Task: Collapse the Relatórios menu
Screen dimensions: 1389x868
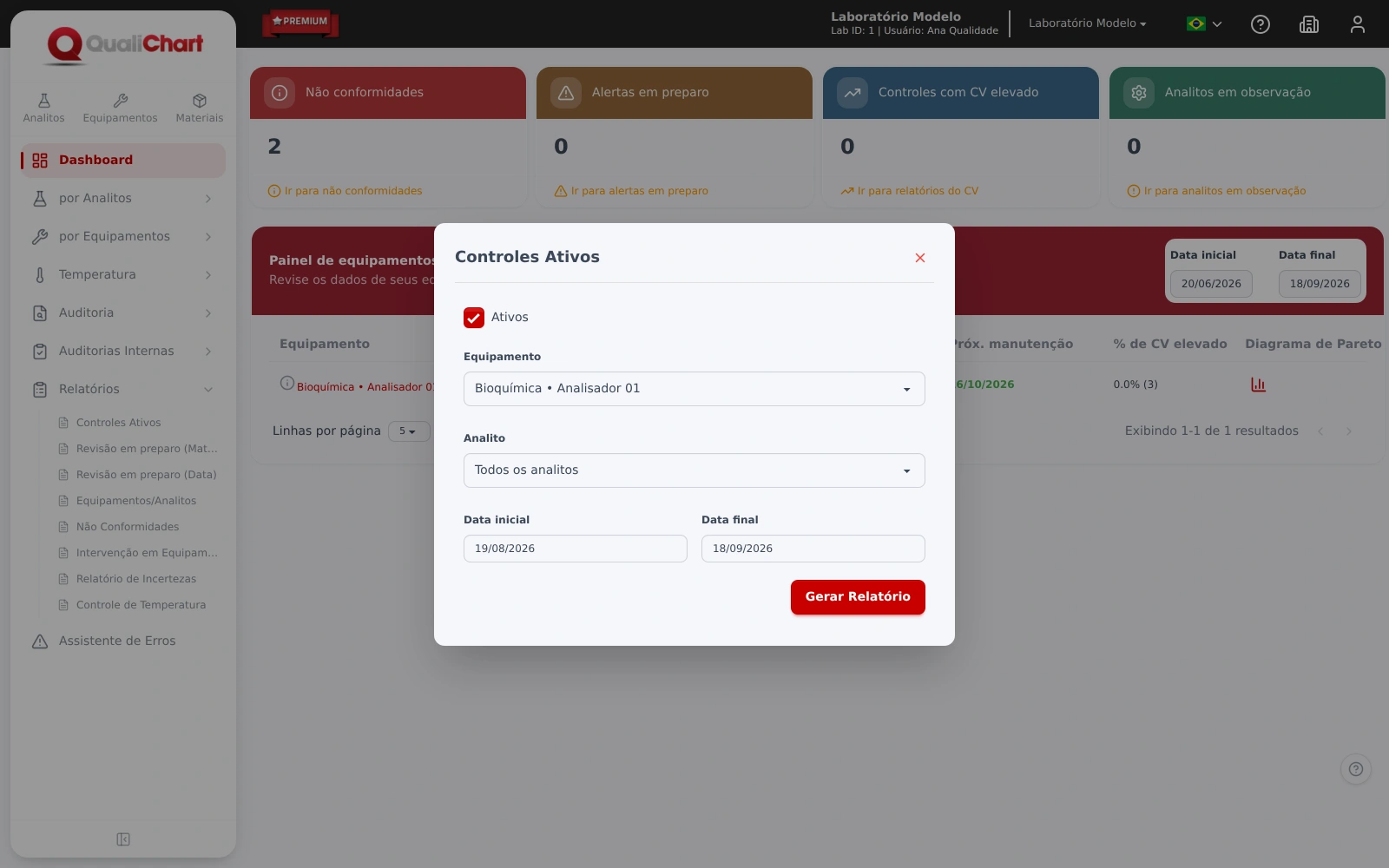Action: coord(122,390)
